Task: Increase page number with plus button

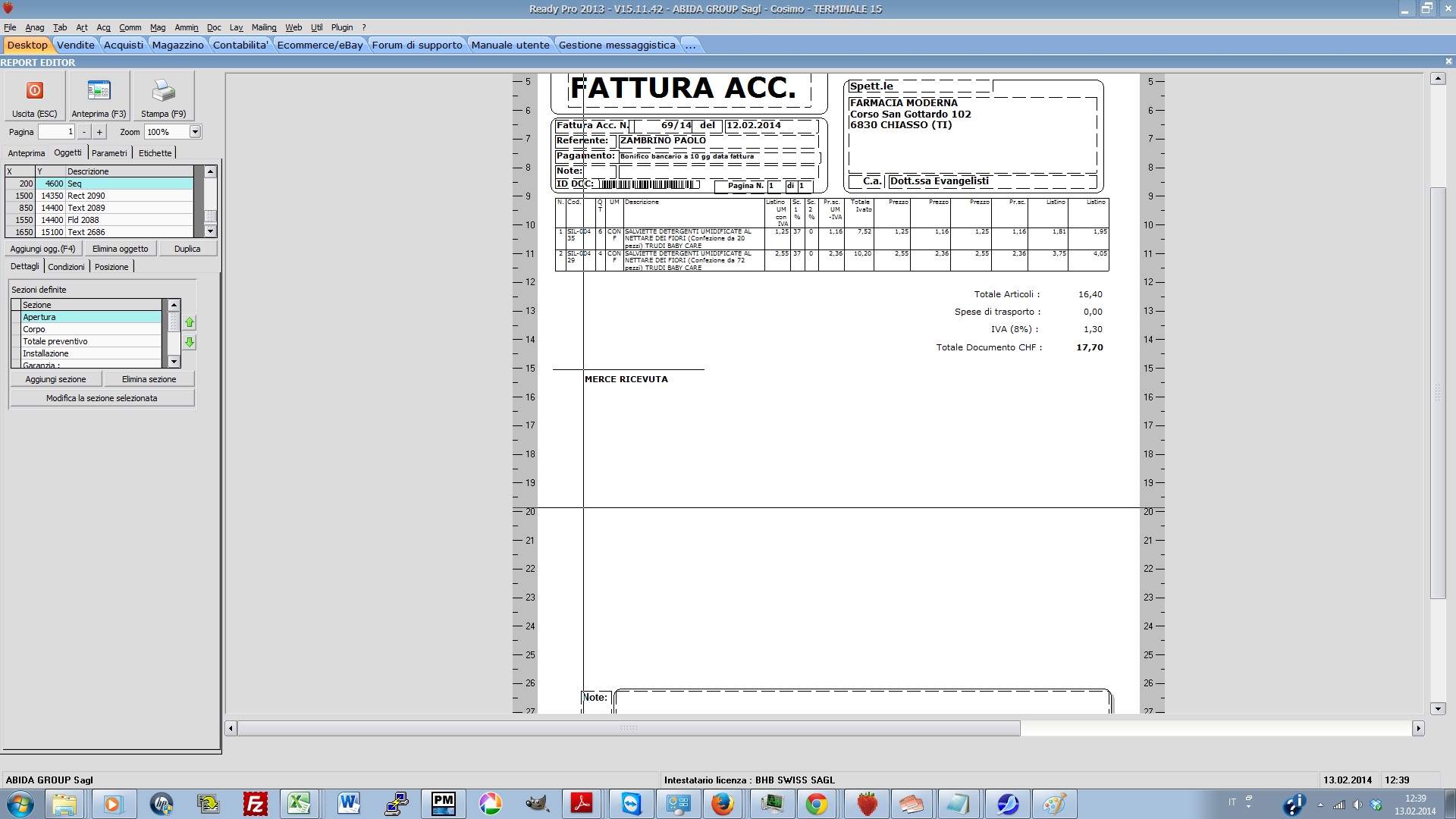Action: [99, 132]
